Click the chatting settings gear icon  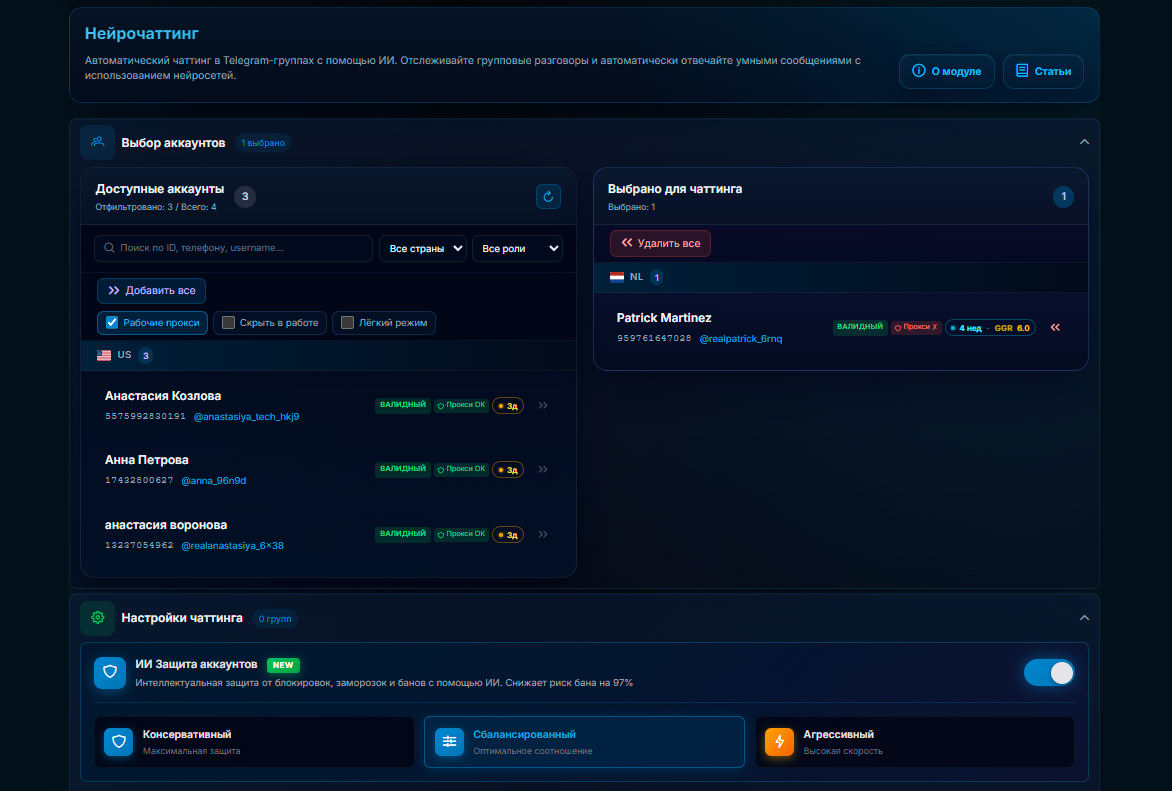pos(98,618)
